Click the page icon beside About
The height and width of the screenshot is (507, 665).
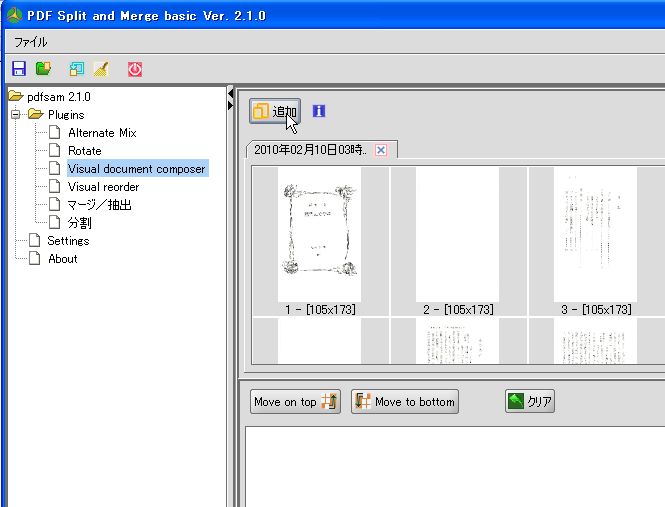(34, 258)
